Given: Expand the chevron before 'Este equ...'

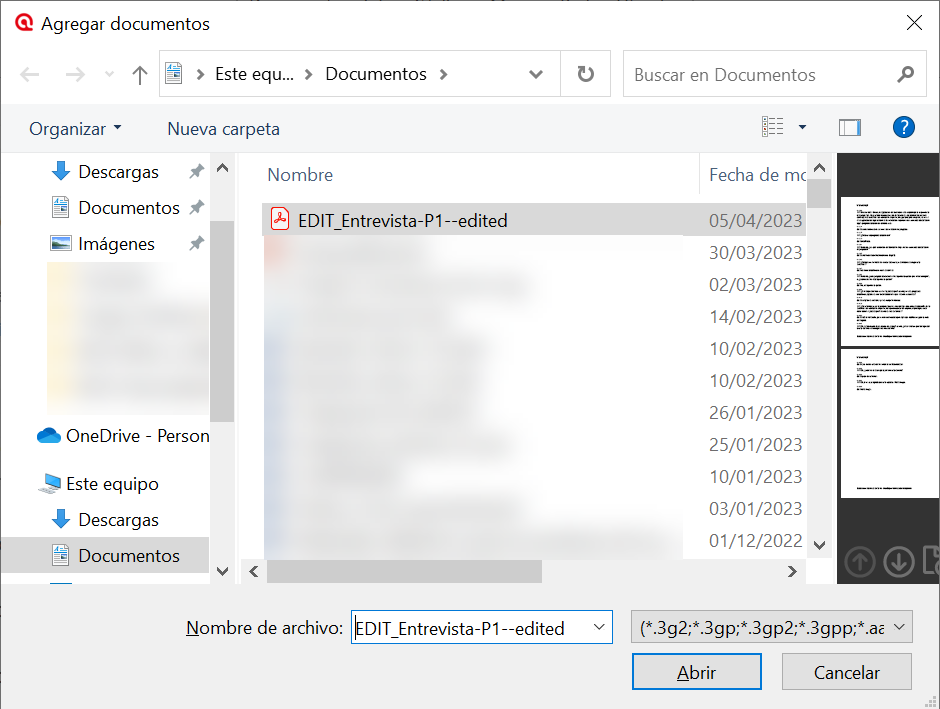Looking at the screenshot, I should point(200,74).
